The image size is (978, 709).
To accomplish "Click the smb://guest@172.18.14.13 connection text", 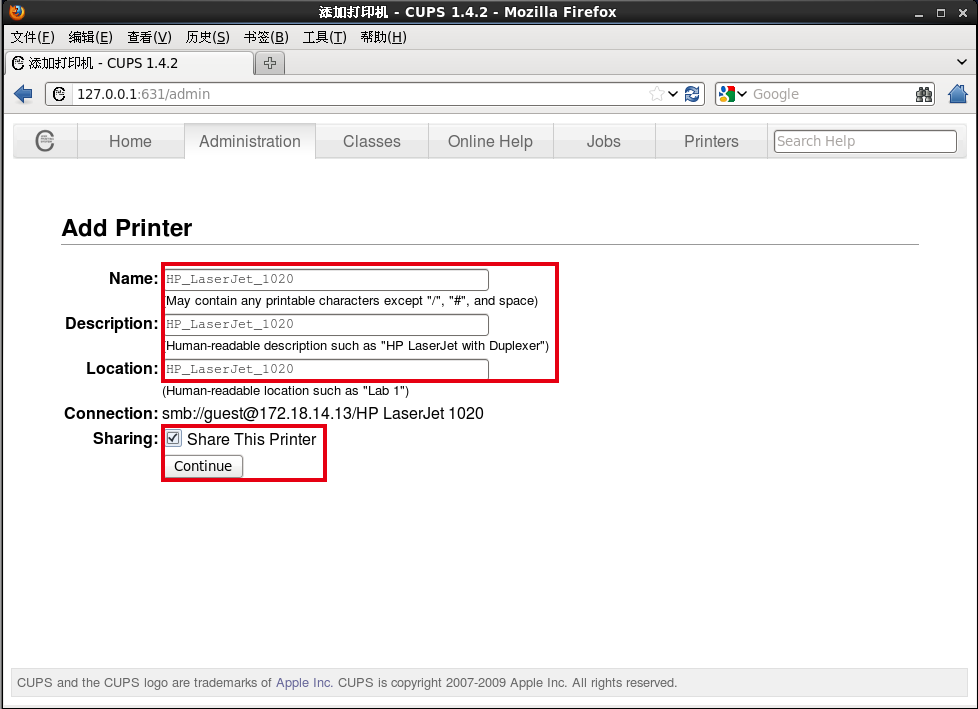I will click(x=322, y=413).
